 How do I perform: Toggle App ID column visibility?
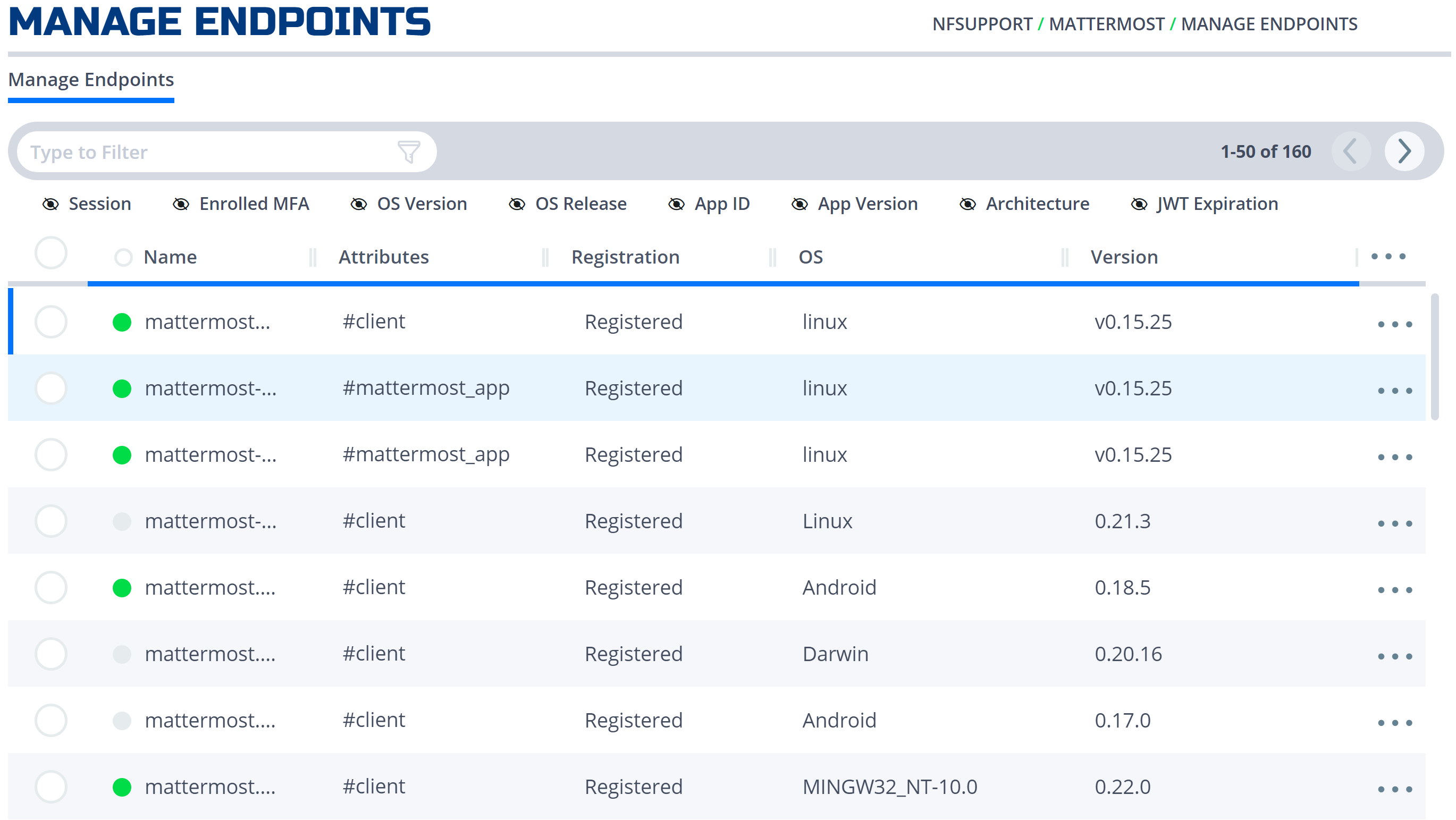pyautogui.click(x=709, y=204)
